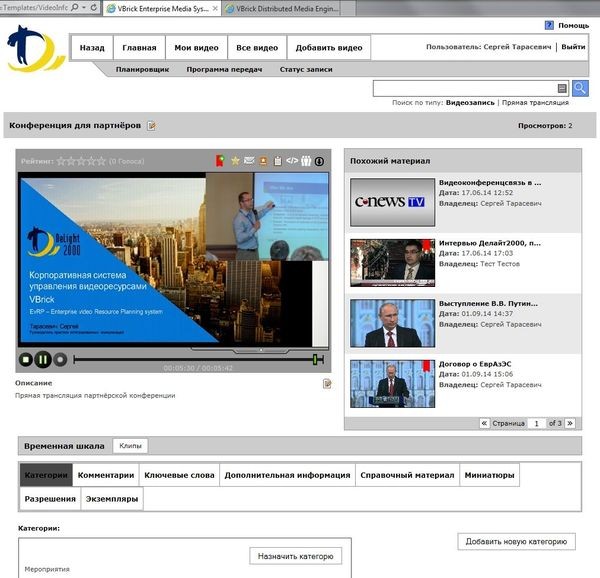This screenshot has height=578, width=600.
Task: Open the Разрешения tab
Action: pos(50,499)
